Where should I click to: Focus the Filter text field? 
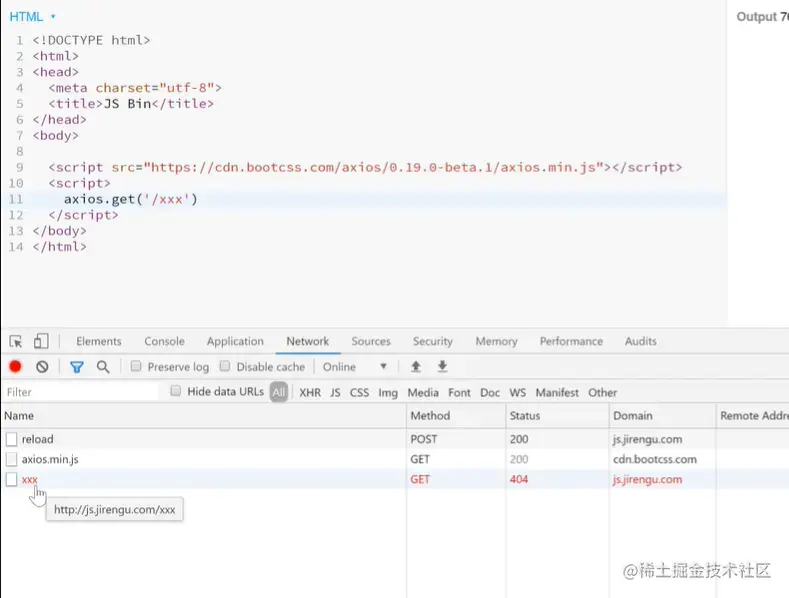pos(81,392)
